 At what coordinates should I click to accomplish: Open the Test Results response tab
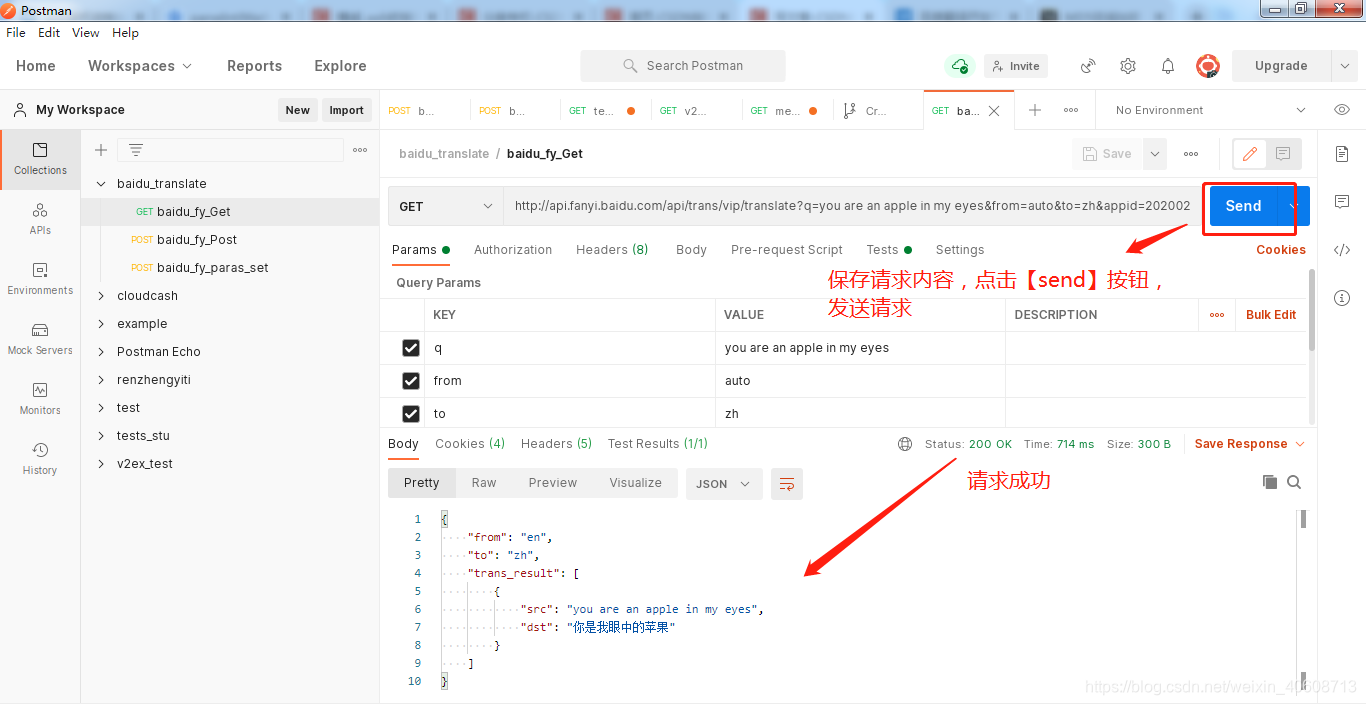[658, 444]
